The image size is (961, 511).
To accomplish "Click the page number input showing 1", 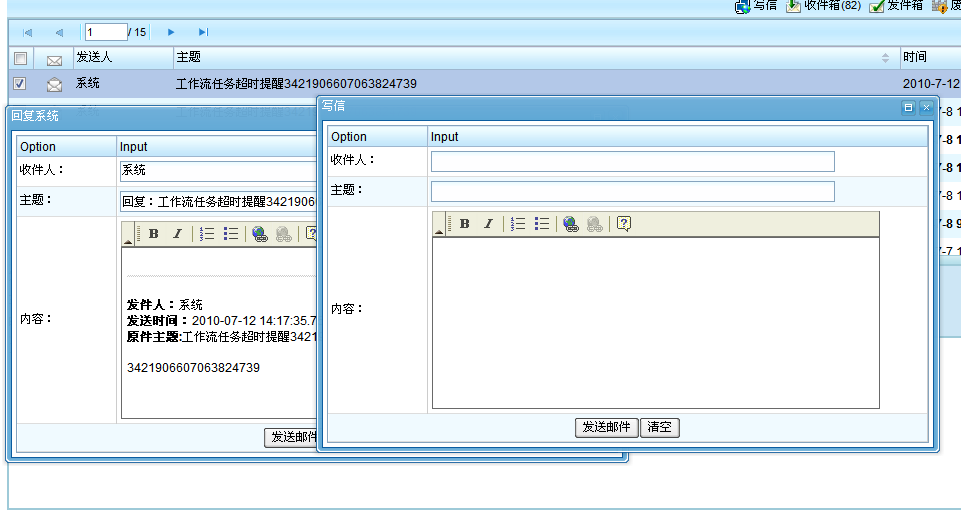I will point(106,32).
